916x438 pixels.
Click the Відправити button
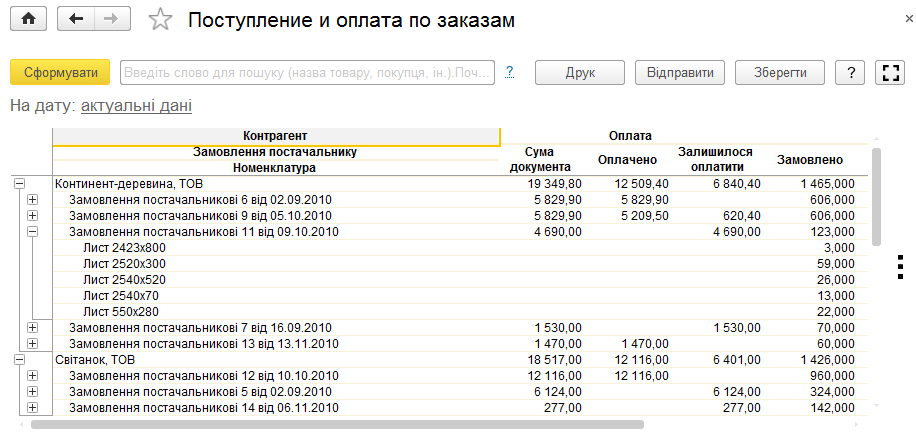click(680, 73)
